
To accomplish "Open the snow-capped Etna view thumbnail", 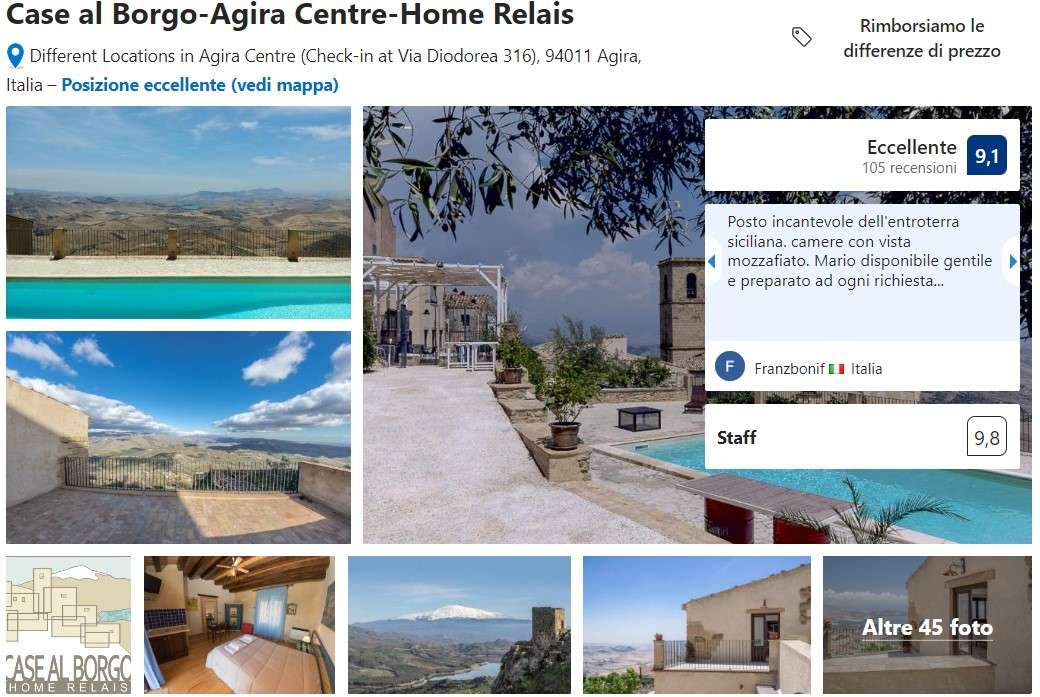I will point(459,625).
